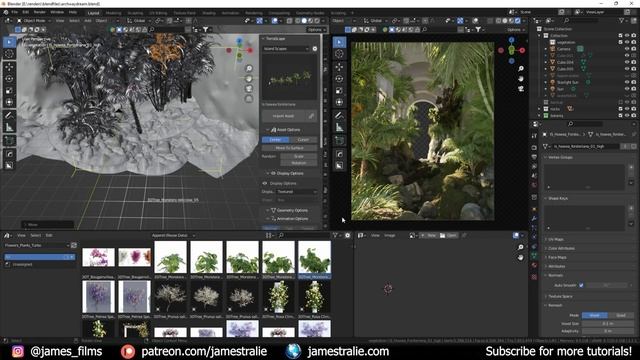Click Cursor placement button in Asset Options
Viewport: 640px width, 360px height.
click(x=303, y=140)
